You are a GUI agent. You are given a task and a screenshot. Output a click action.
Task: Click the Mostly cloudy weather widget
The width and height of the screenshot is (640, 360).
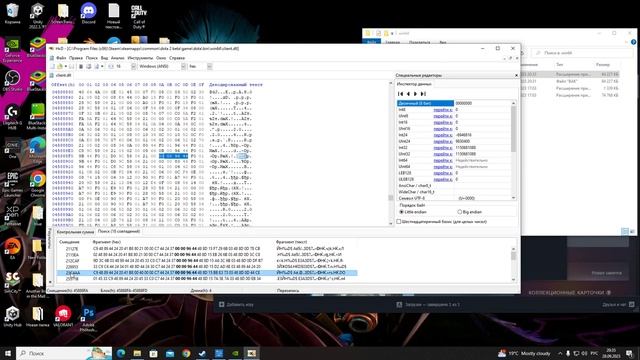524,353
